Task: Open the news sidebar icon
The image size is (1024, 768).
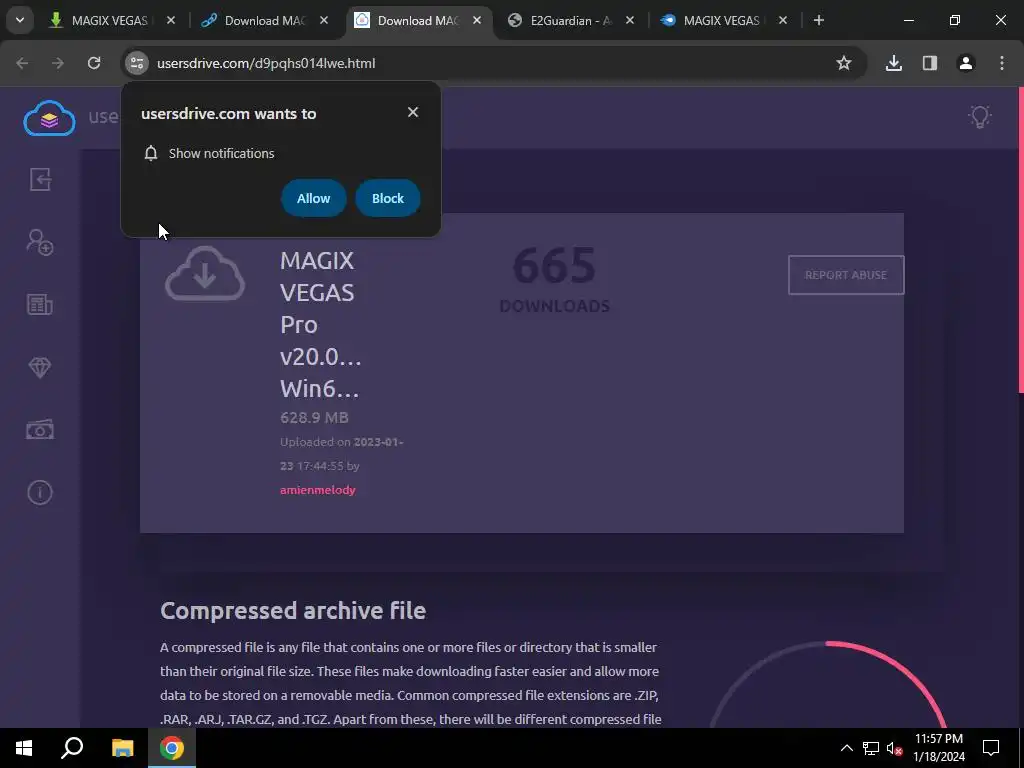Action: pyautogui.click(x=40, y=304)
